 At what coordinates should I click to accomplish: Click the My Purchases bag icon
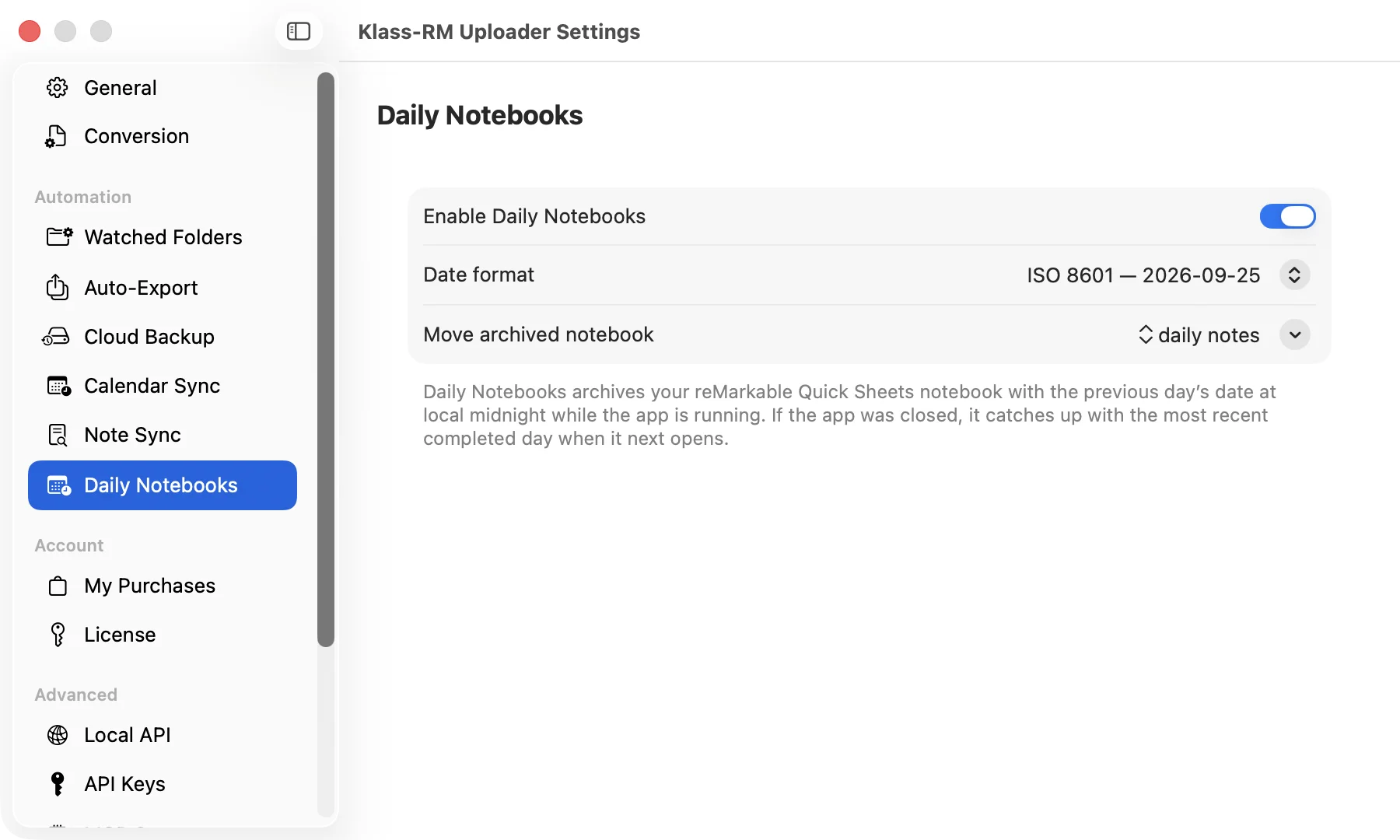point(58,586)
